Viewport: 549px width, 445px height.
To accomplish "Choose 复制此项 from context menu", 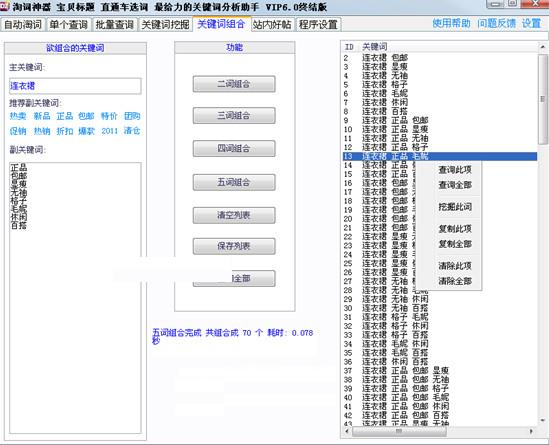I will 455,229.
